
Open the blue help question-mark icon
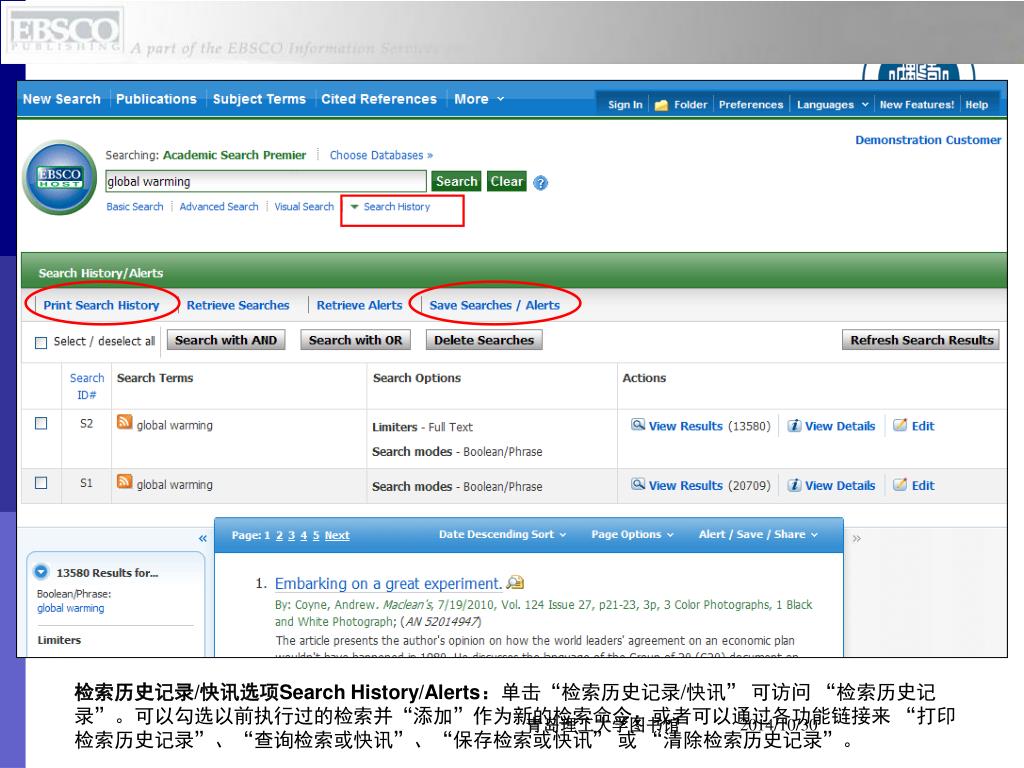(540, 183)
